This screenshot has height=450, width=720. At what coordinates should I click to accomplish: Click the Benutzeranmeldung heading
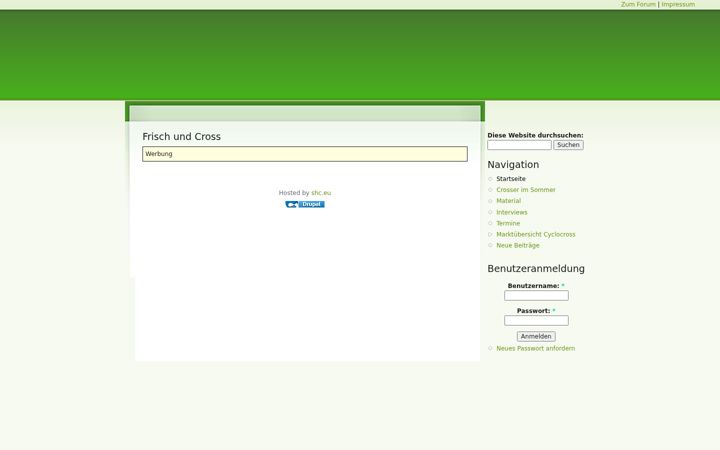(536, 269)
